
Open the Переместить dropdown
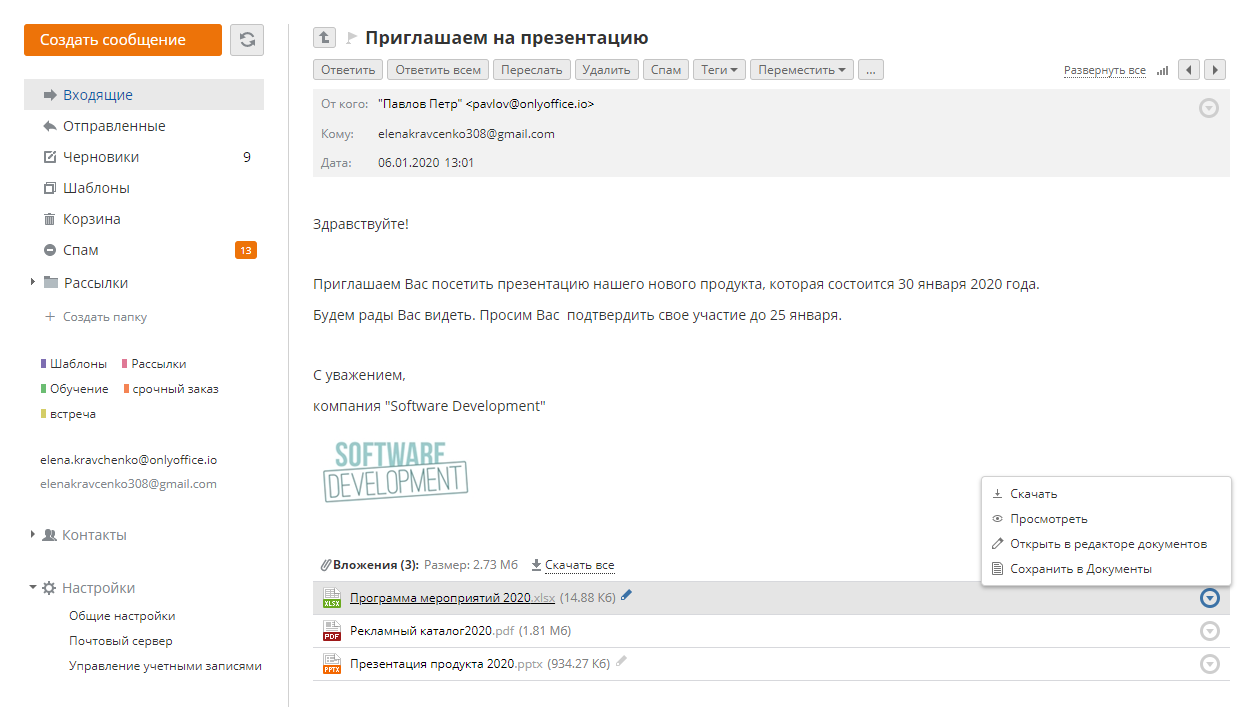(x=802, y=70)
